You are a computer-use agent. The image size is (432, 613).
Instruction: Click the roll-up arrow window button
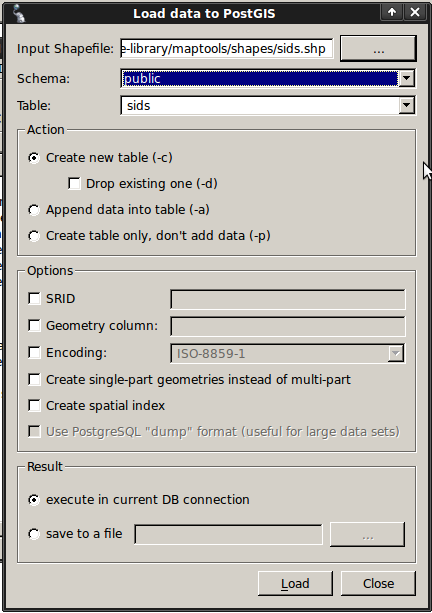tap(392, 12)
